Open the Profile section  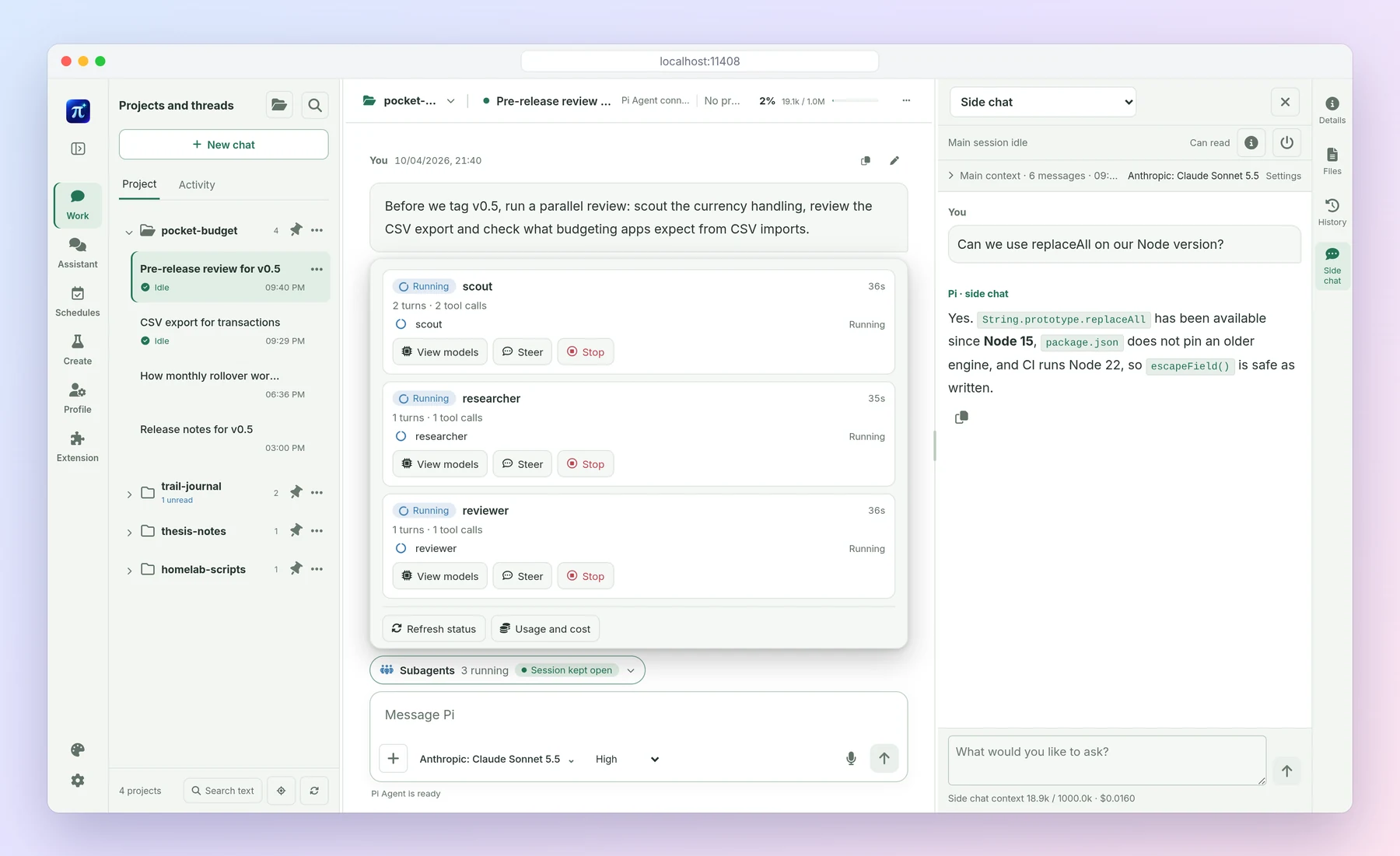[78, 398]
